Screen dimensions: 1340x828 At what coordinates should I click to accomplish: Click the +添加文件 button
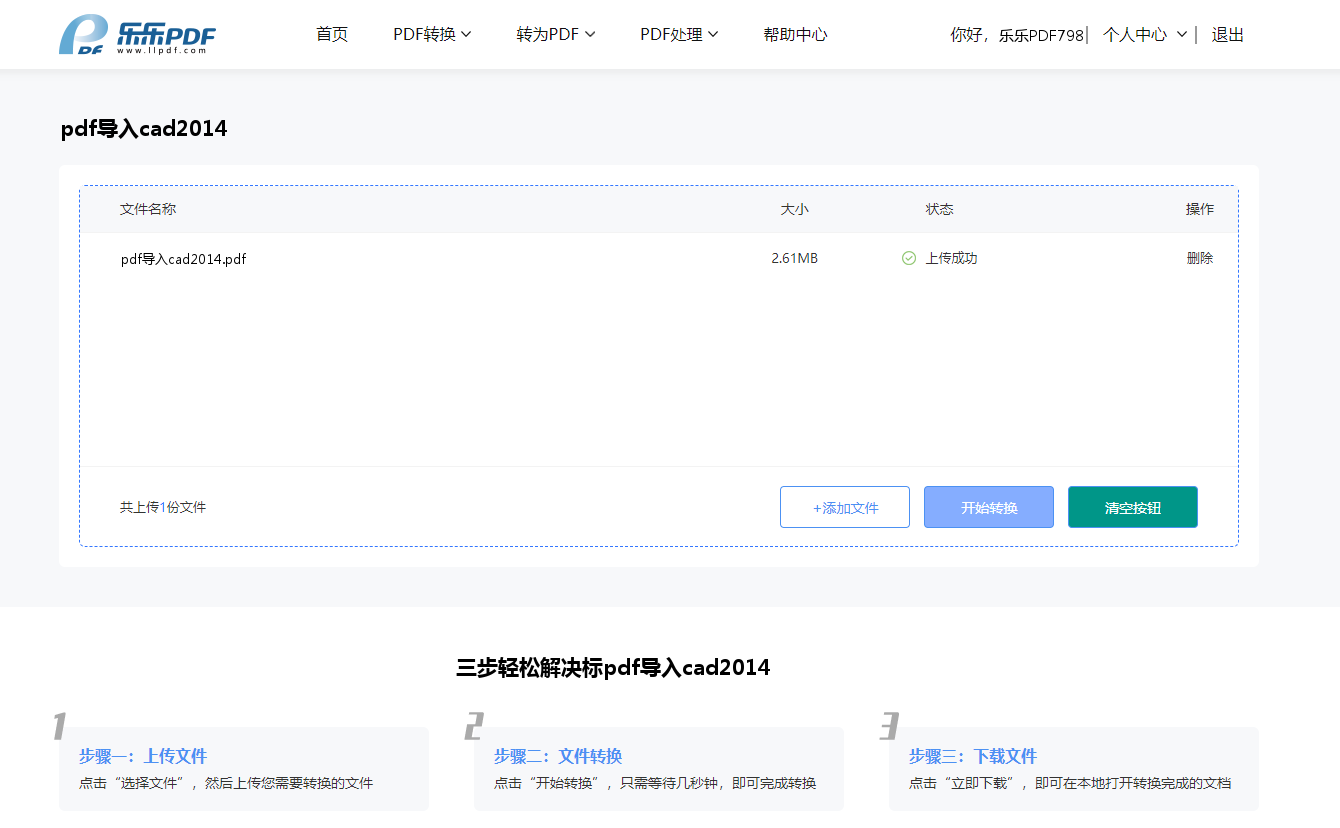pyautogui.click(x=845, y=507)
